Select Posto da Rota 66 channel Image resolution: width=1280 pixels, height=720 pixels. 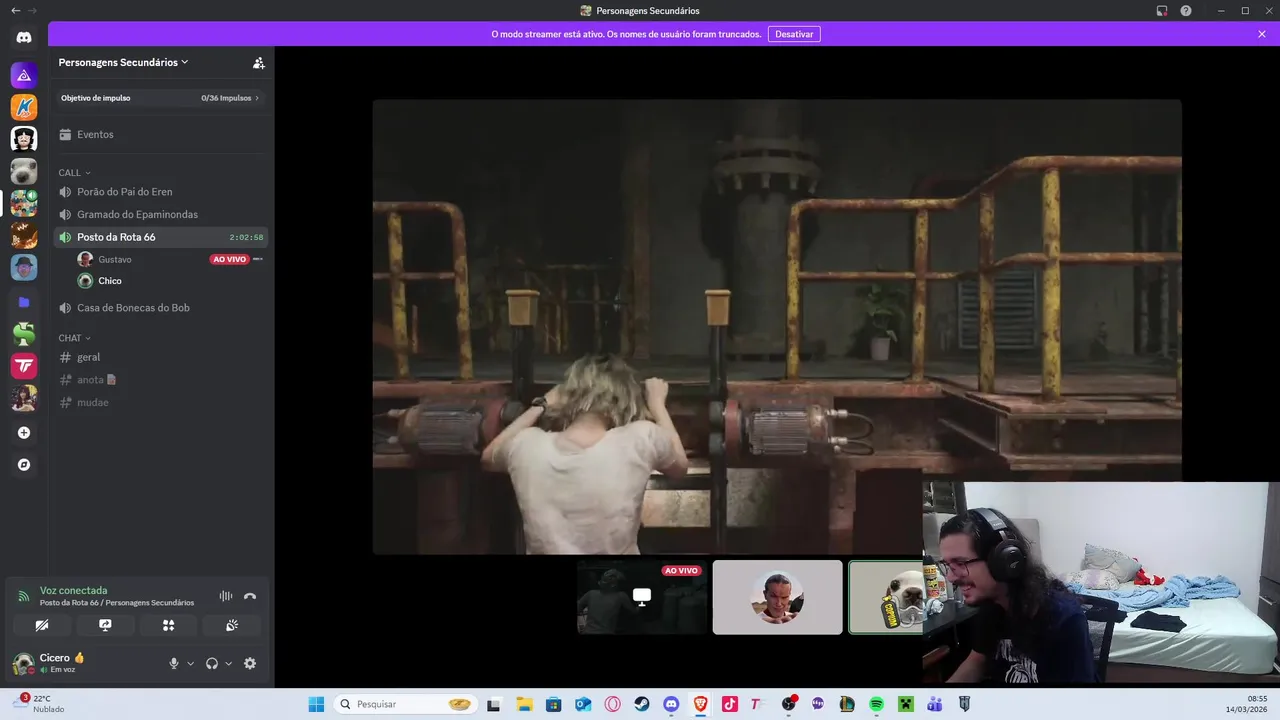click(161, 237)
